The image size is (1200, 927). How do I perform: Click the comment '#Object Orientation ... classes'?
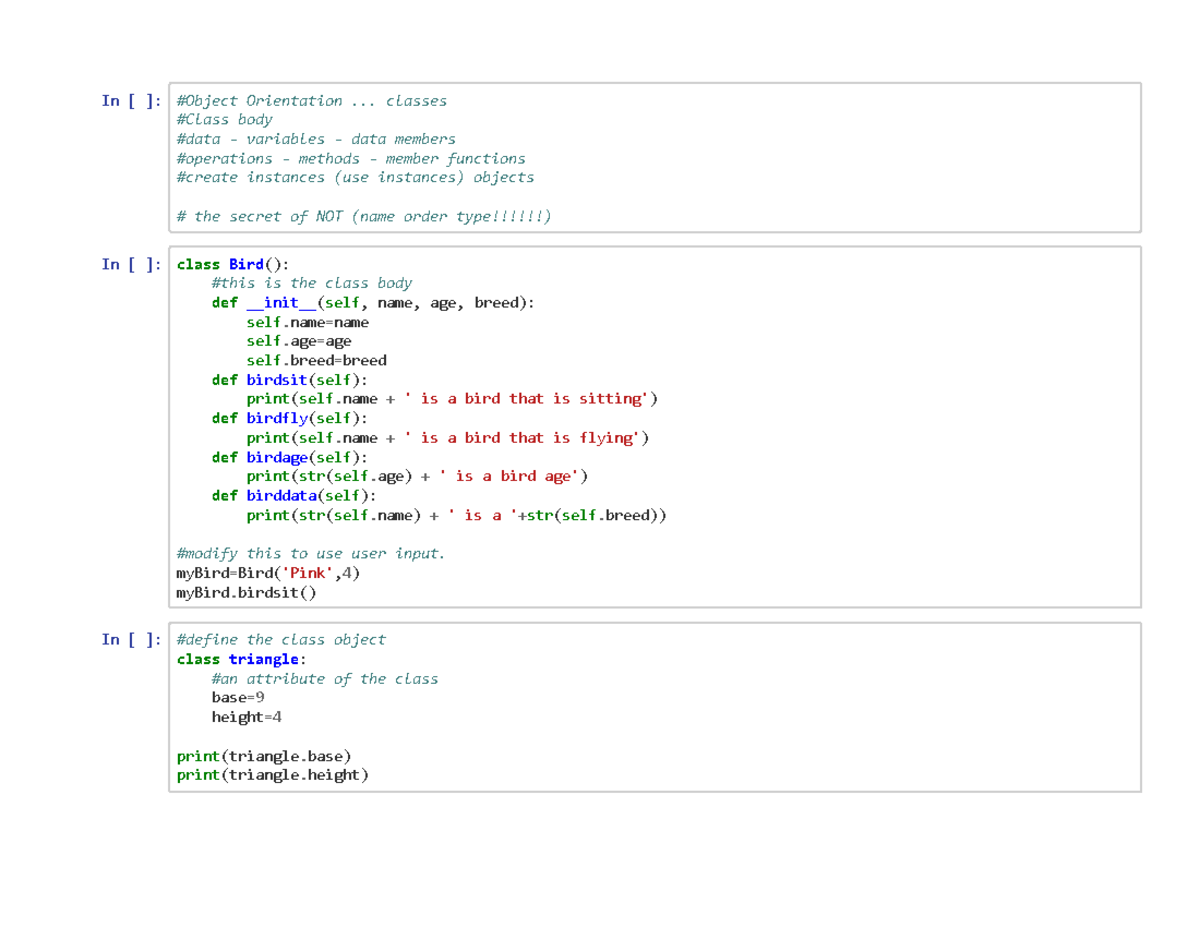310,100
